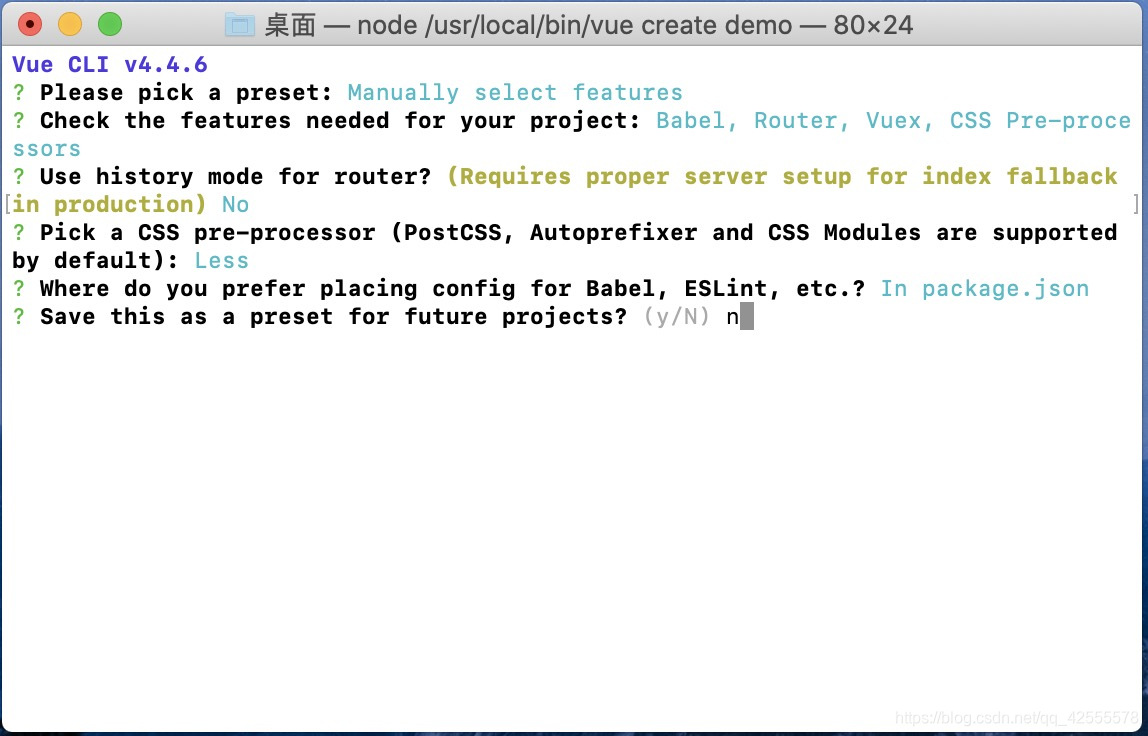
Task: Click the terminal cursor after typed 'n'
Action: pyautogui.click(x=746, y=318)
